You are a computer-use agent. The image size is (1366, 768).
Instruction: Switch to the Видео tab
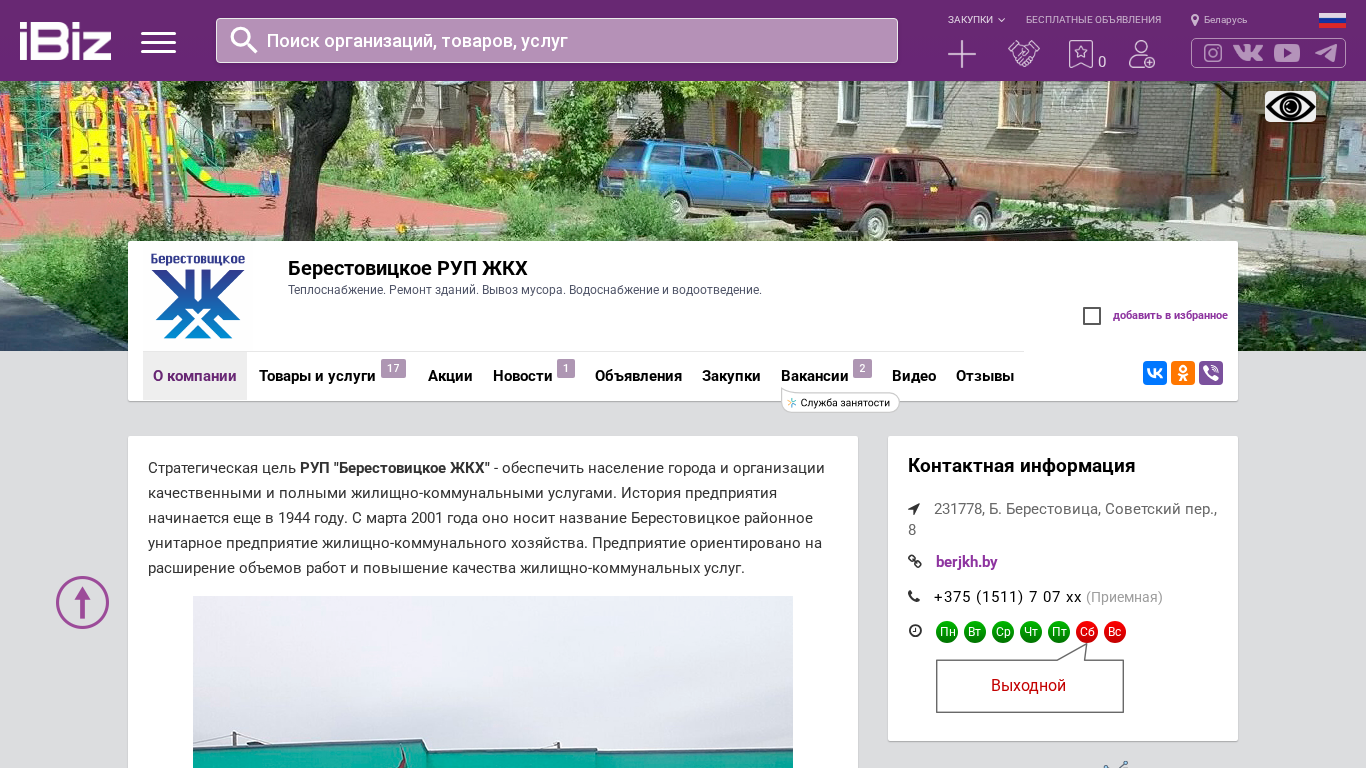click(914, 376)
